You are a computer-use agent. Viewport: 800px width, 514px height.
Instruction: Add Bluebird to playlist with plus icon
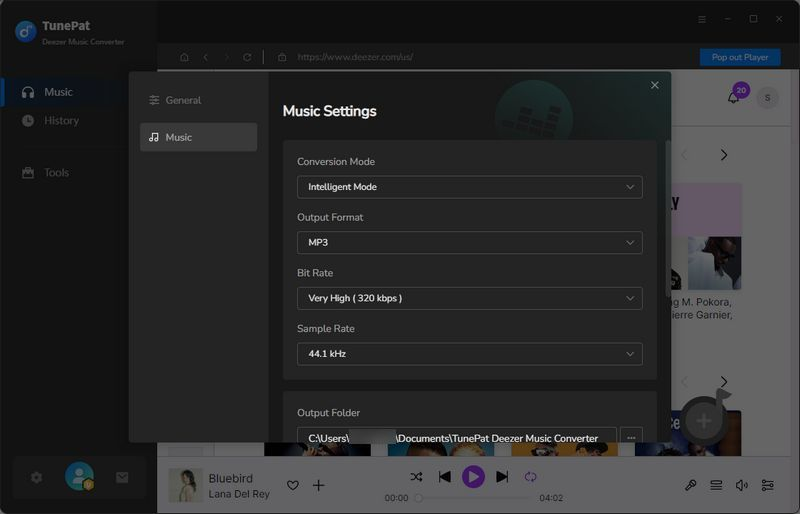click(x=318, y=485)
